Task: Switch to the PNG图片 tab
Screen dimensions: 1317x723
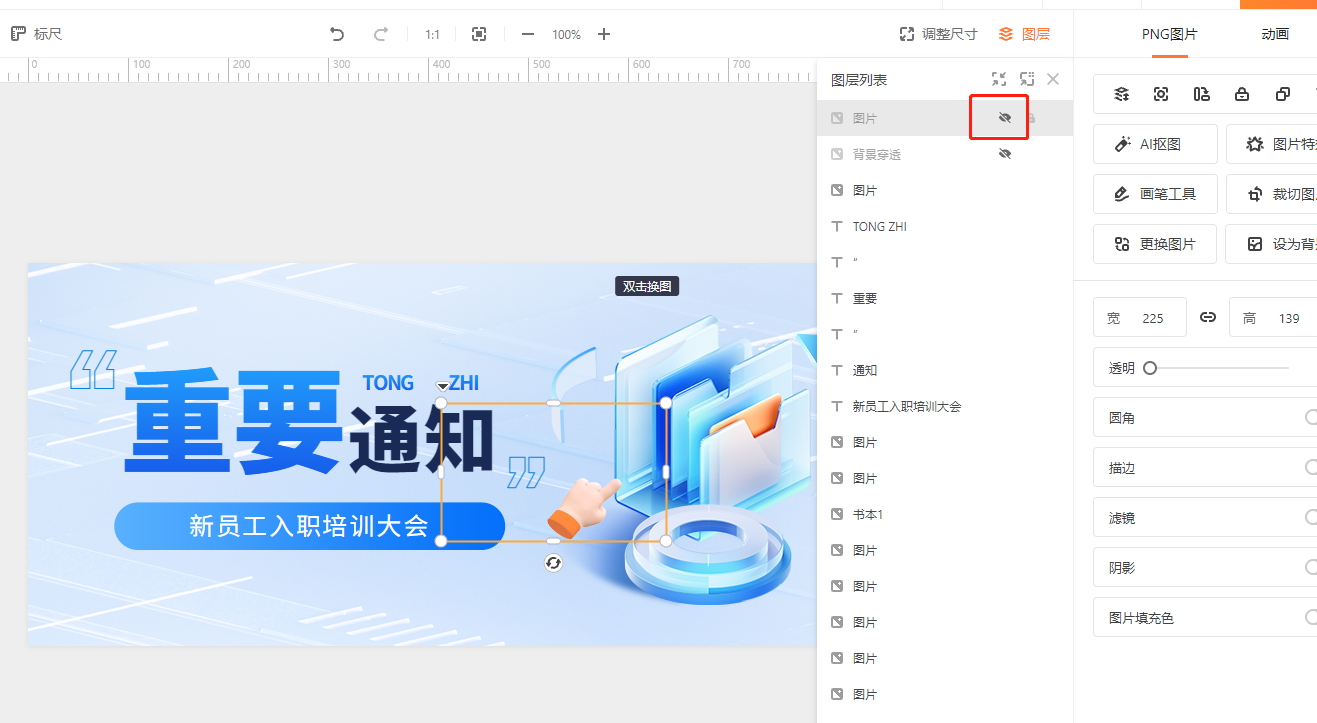Action: click(1169, 34)
